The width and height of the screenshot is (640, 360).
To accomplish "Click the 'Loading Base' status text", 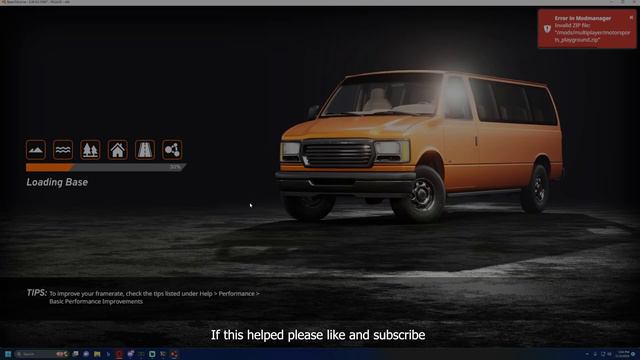I will coord(57,182).
